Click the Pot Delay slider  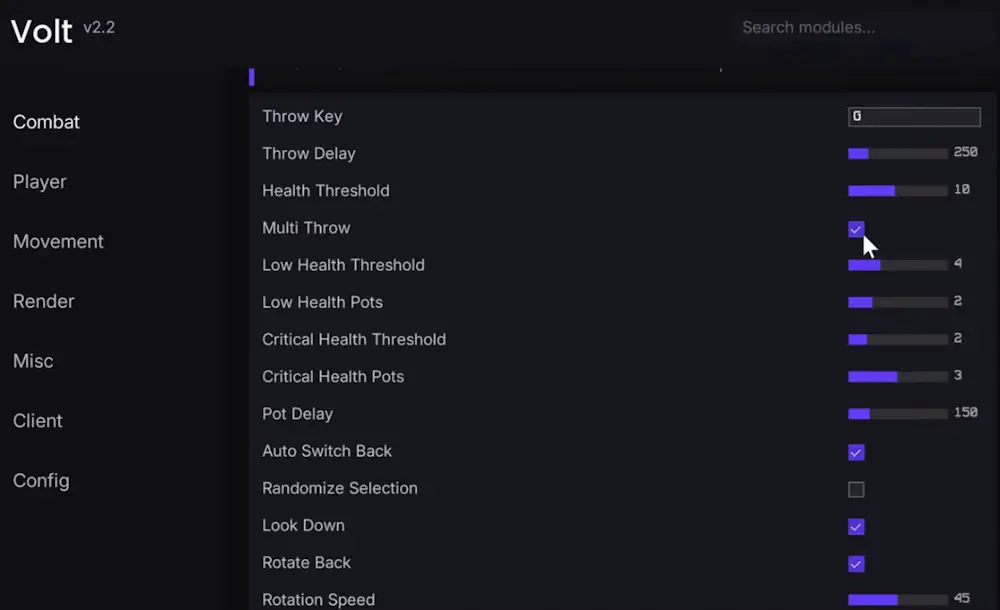pyautogui.click(x=897, y=414)
